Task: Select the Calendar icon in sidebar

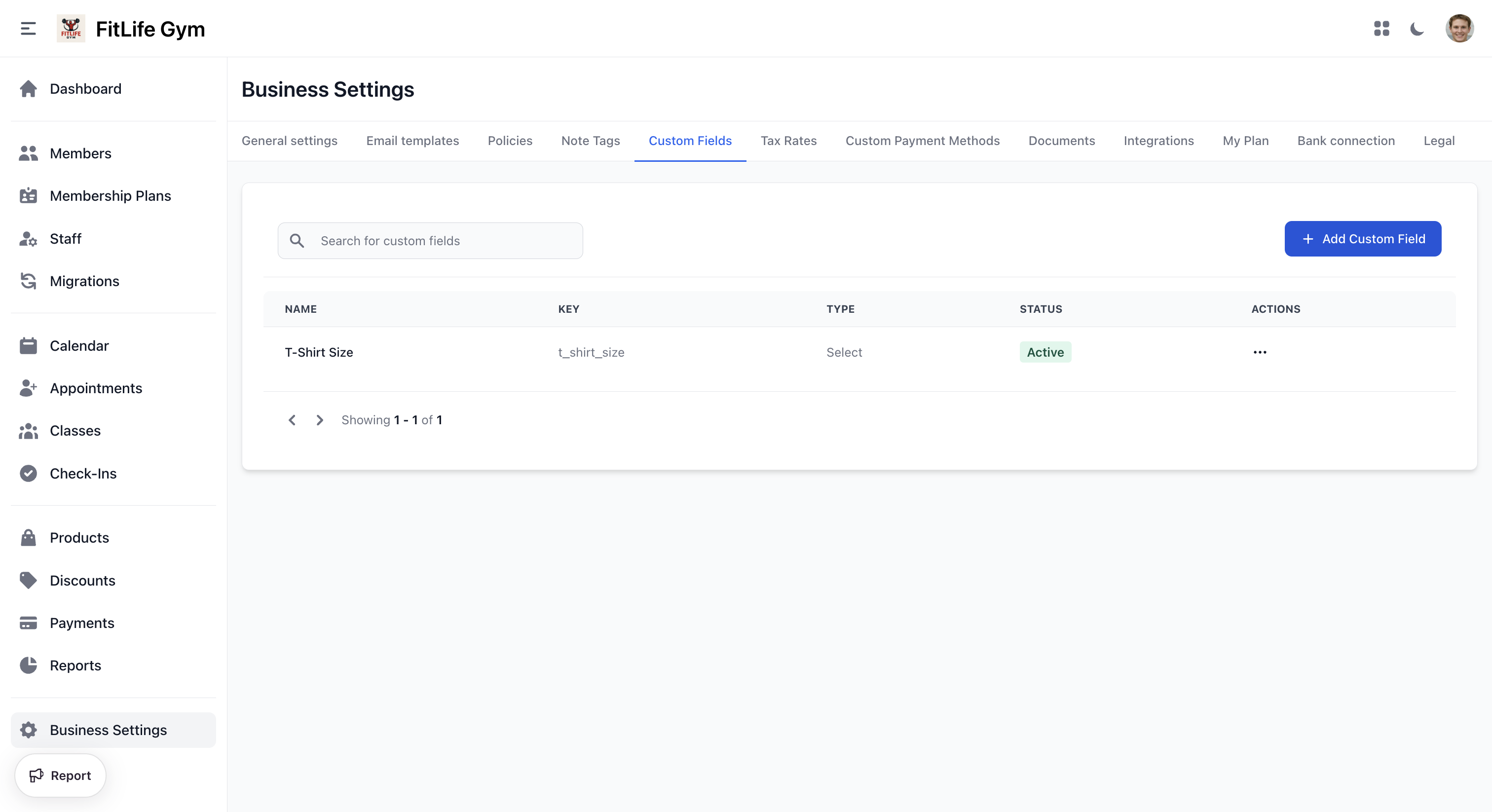Action: tap(29, 345)
